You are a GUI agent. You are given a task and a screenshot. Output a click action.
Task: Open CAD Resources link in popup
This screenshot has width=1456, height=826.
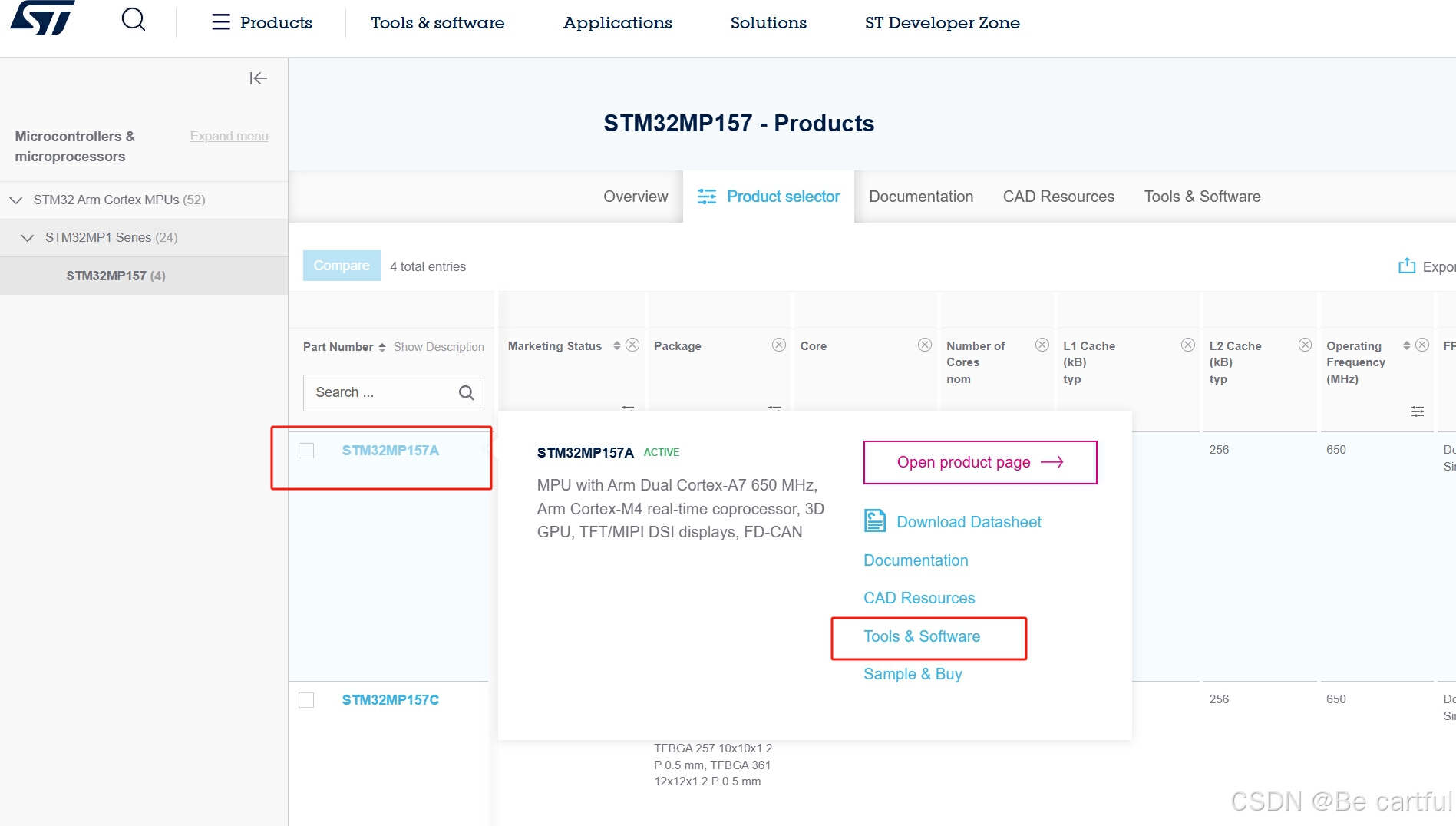tap(919, 598)
